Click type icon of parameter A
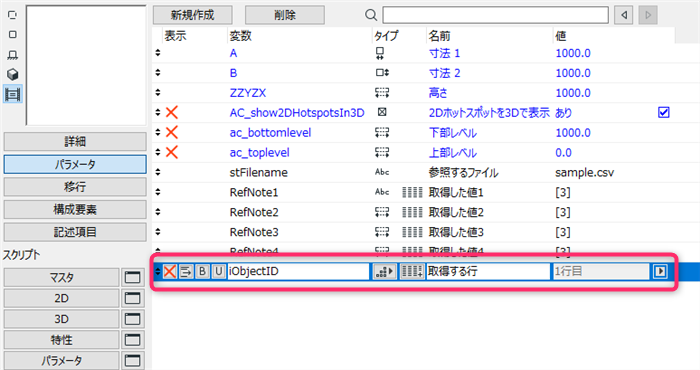700x370 pixels. 380,53
